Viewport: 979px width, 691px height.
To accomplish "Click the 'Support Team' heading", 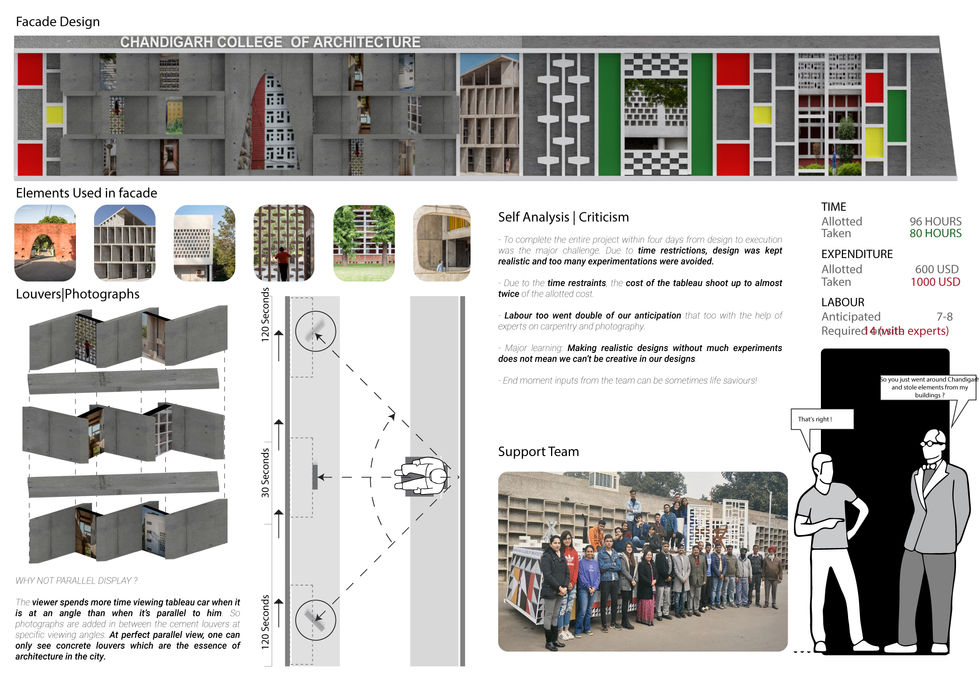I will [538, 451].
